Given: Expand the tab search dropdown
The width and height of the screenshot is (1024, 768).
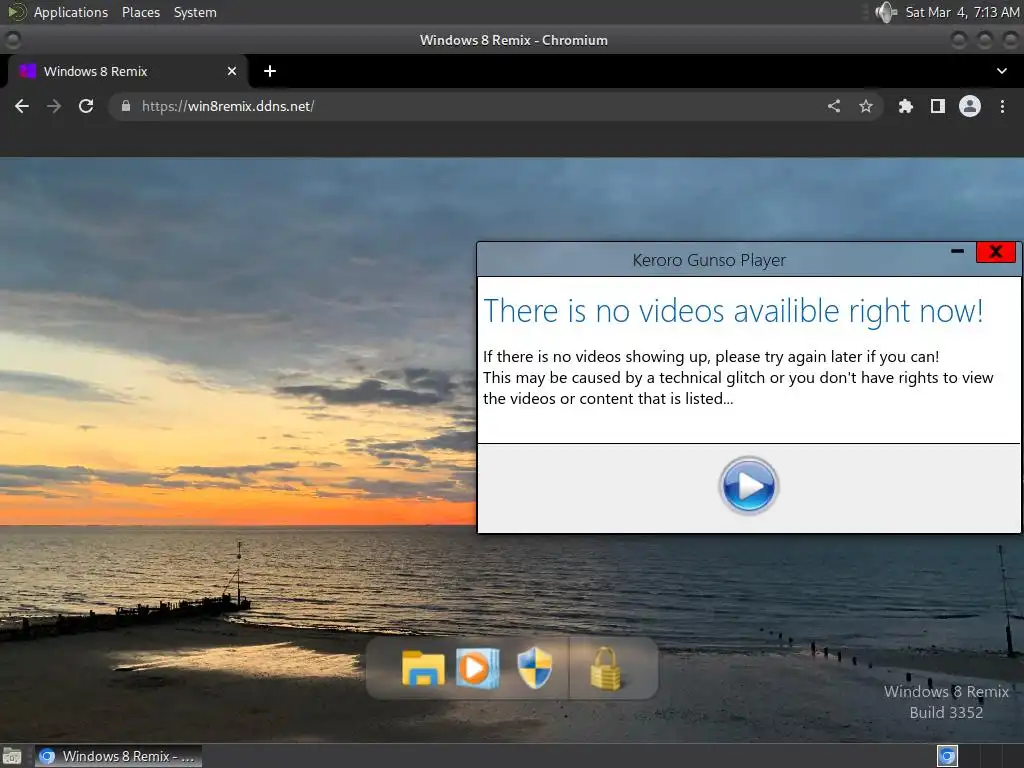Looking at the screenshot, I should [x=1002, y=71].
